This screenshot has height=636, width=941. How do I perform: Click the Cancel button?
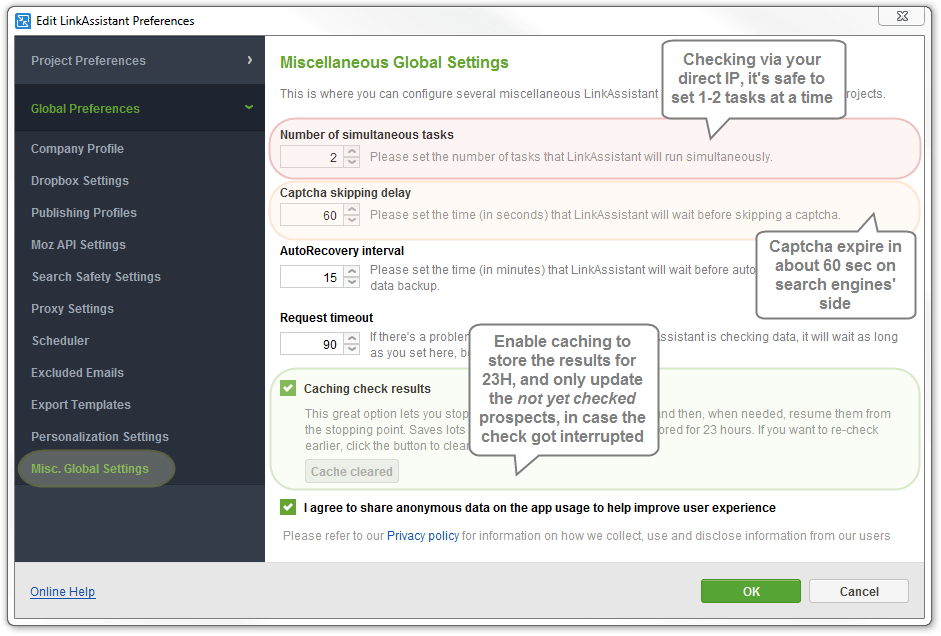coord(859,591)
